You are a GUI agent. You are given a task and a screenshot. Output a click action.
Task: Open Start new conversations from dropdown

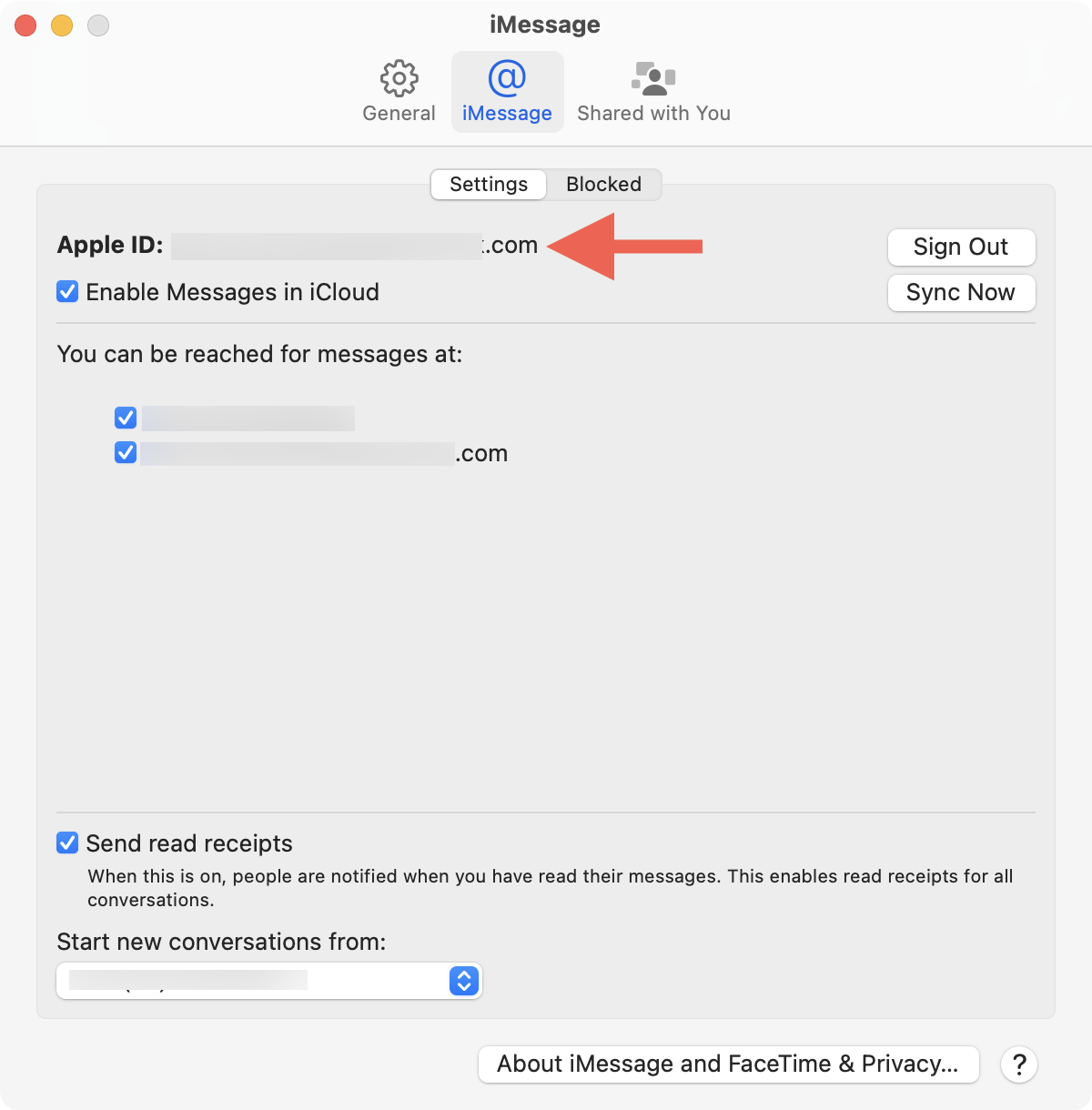point(269,981)
